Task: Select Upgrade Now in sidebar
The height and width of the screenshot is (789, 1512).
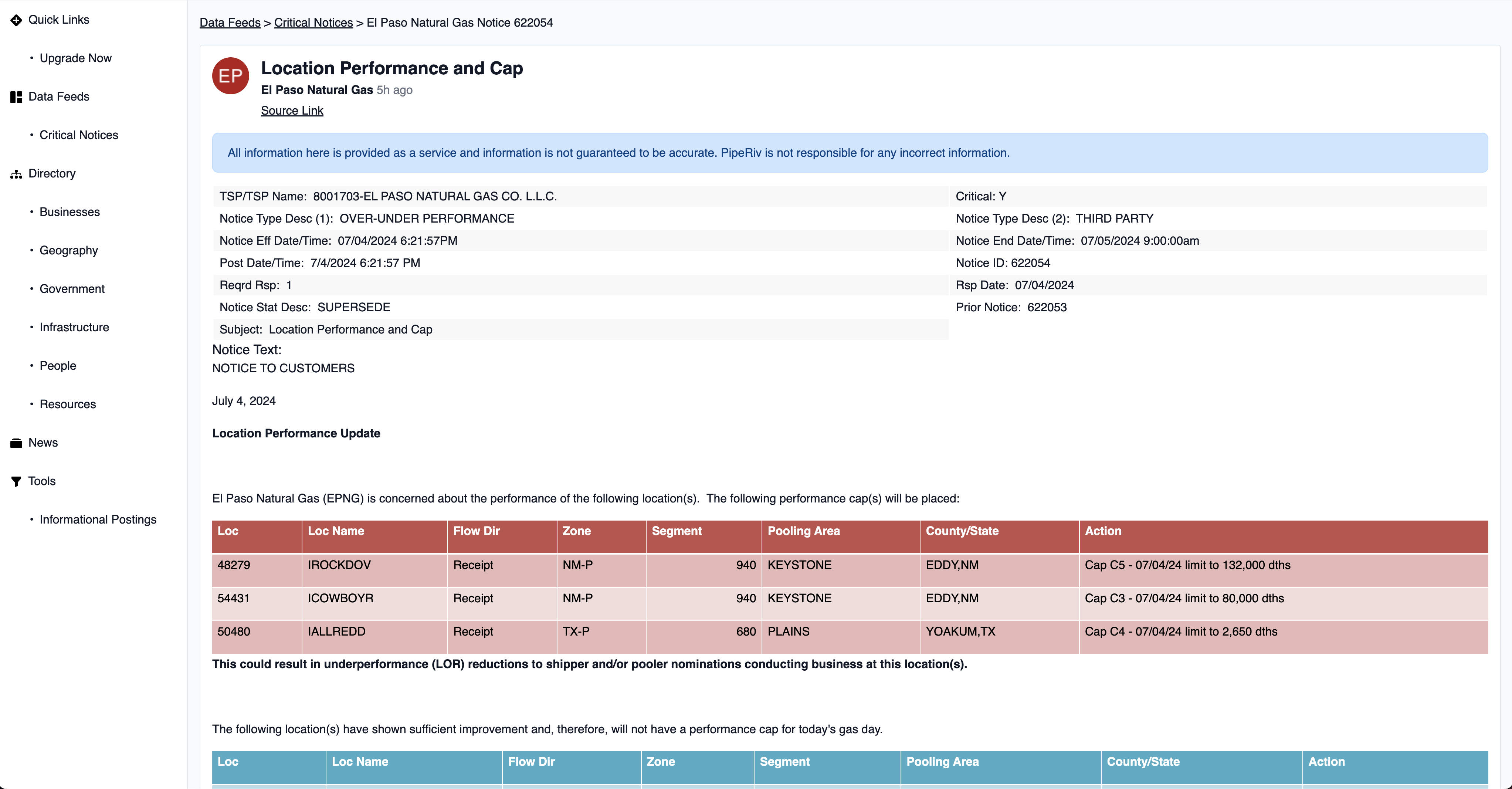Action: [75, 58]
